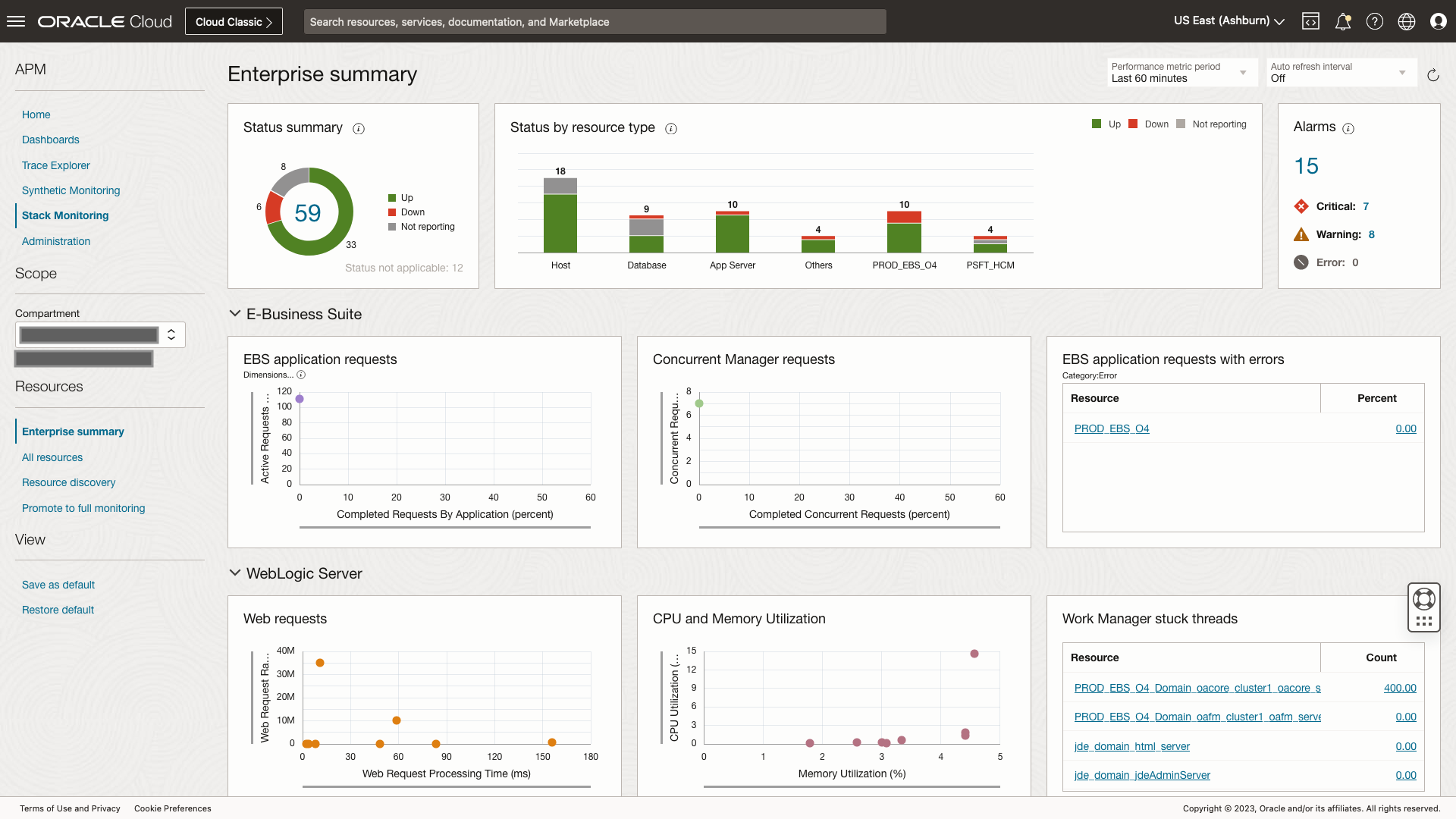Switch to the Synthetic Monitoring section
Viewport: 1456px width, 819px height.
point(71,190)
